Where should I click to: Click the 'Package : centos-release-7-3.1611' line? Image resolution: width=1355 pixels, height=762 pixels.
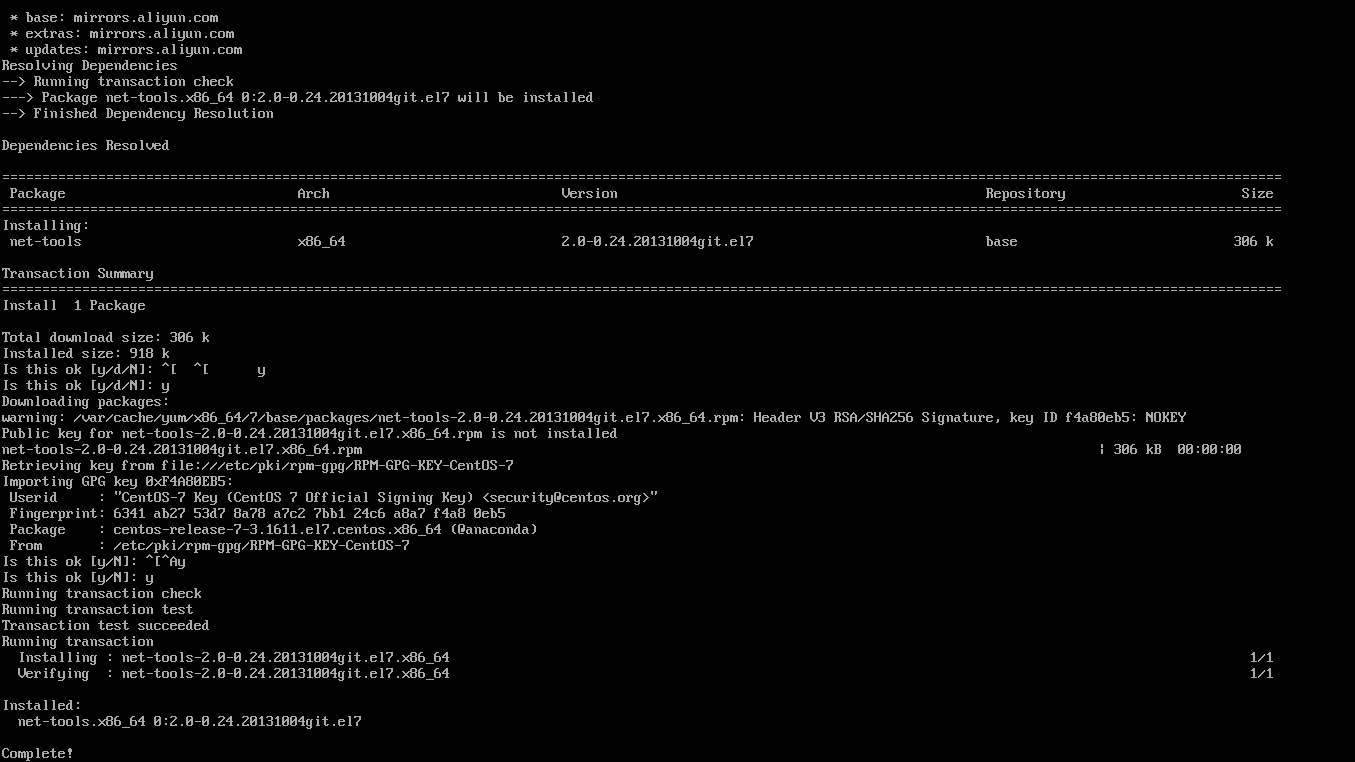274,529
